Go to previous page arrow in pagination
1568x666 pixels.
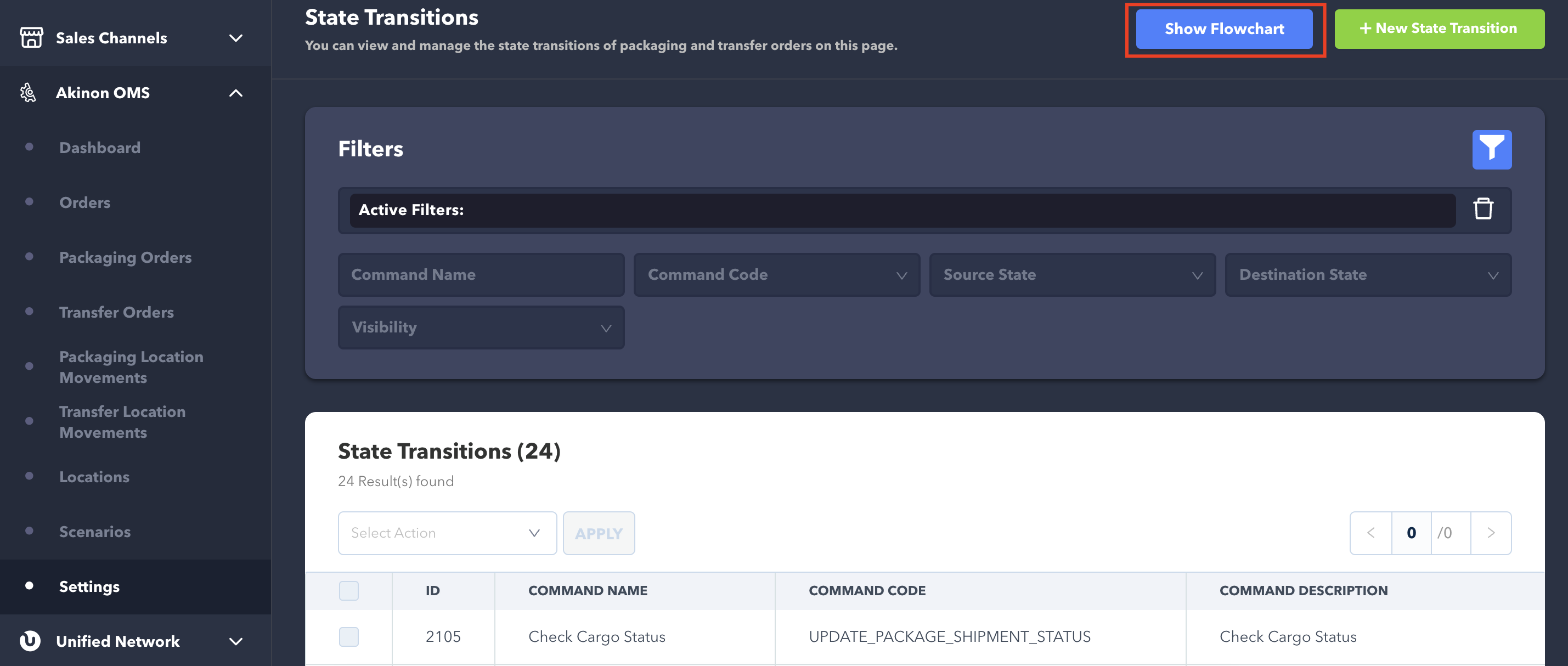point(1371,533)
